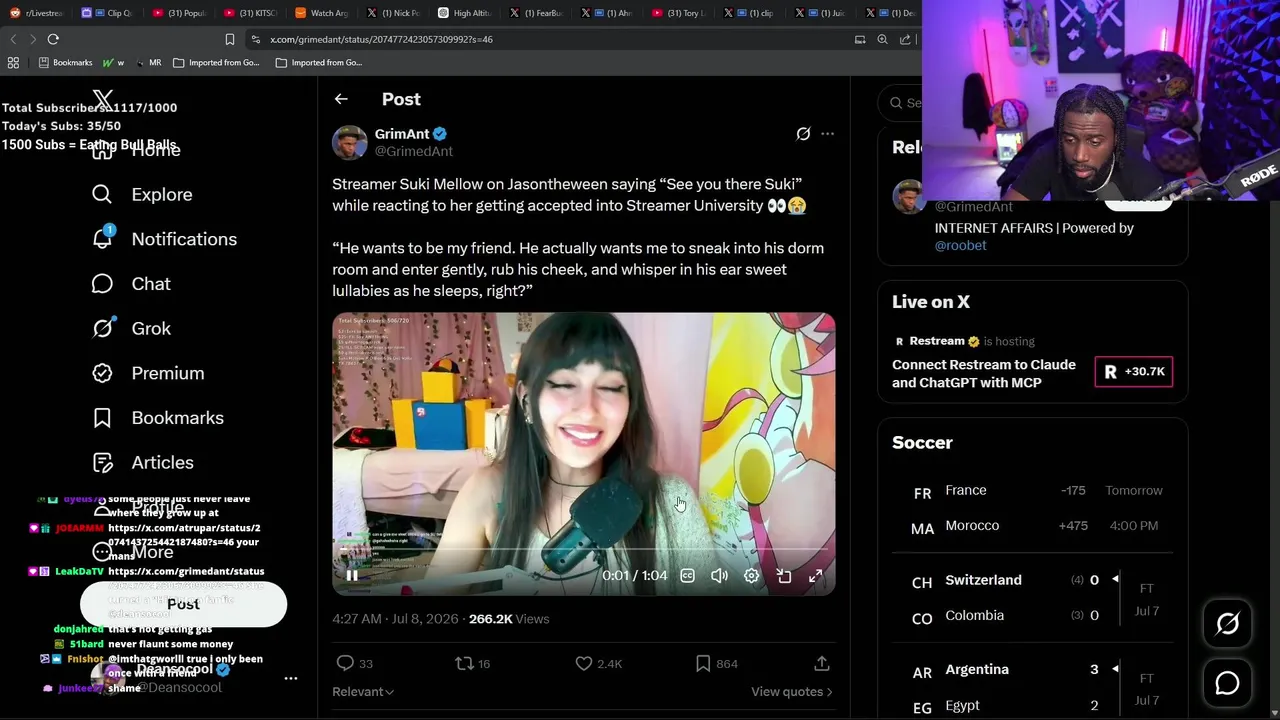Toggle closed captions on the video
Screen dimensions: 1280x720
pyautogui.click(x=687, y=575)
